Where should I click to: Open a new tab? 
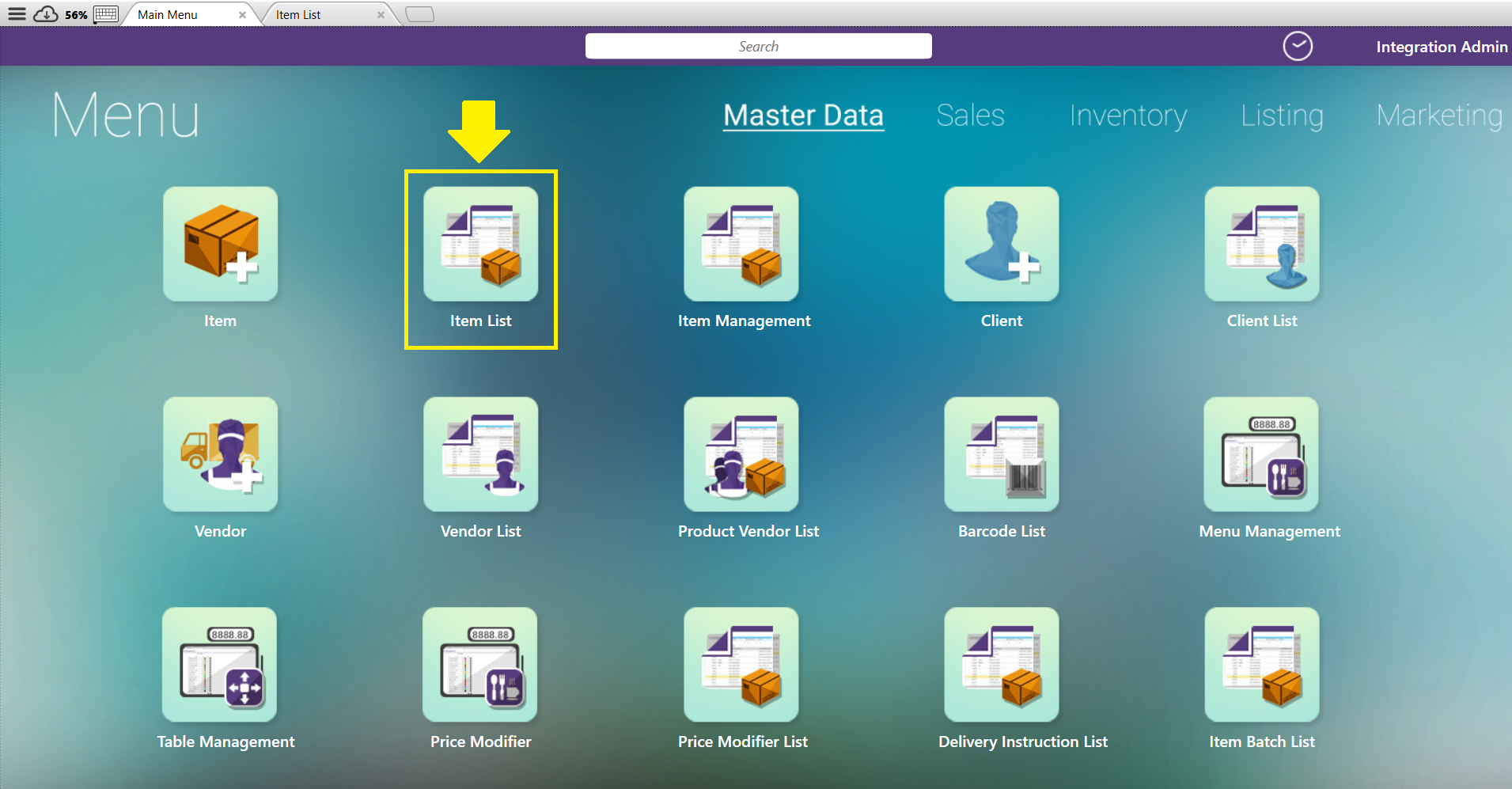(419, 14)
